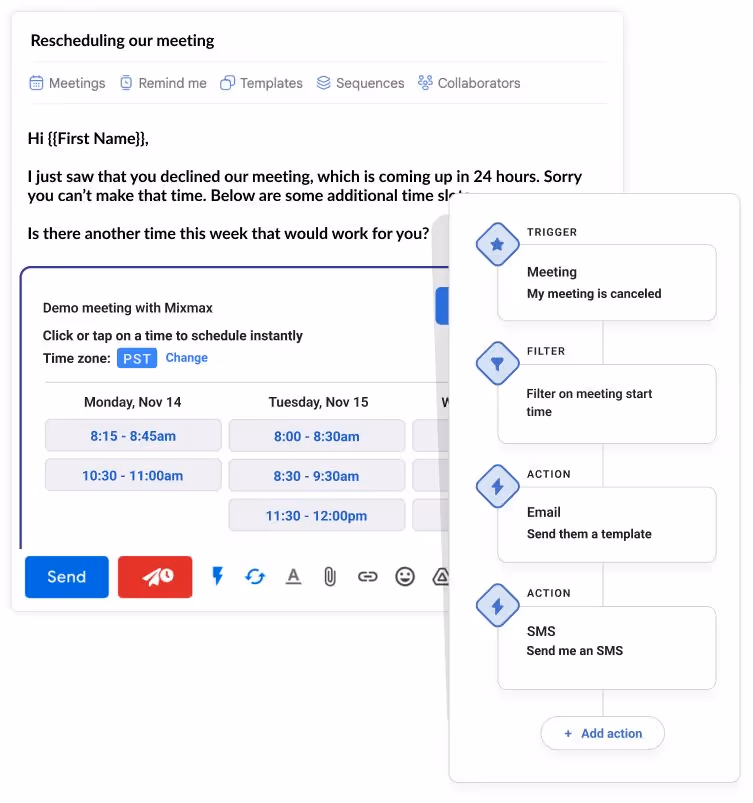Click the lightning bolt shortcuts icon
This screenshot has width=753, height=803.
pos(218,577)
